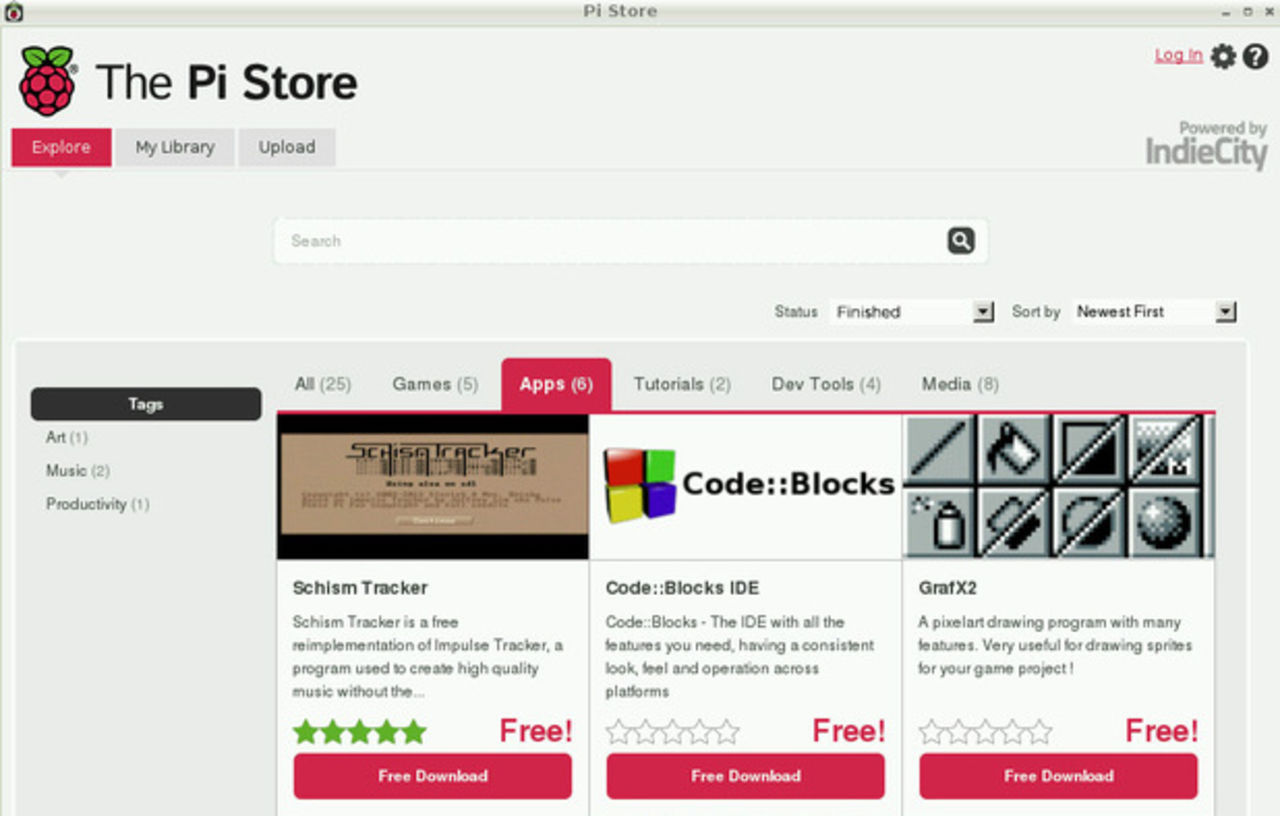Image resolution: width=1280 pixels, height=816 pixels.
Task: Open the My Library tab
Action: [x=174, y=147]
